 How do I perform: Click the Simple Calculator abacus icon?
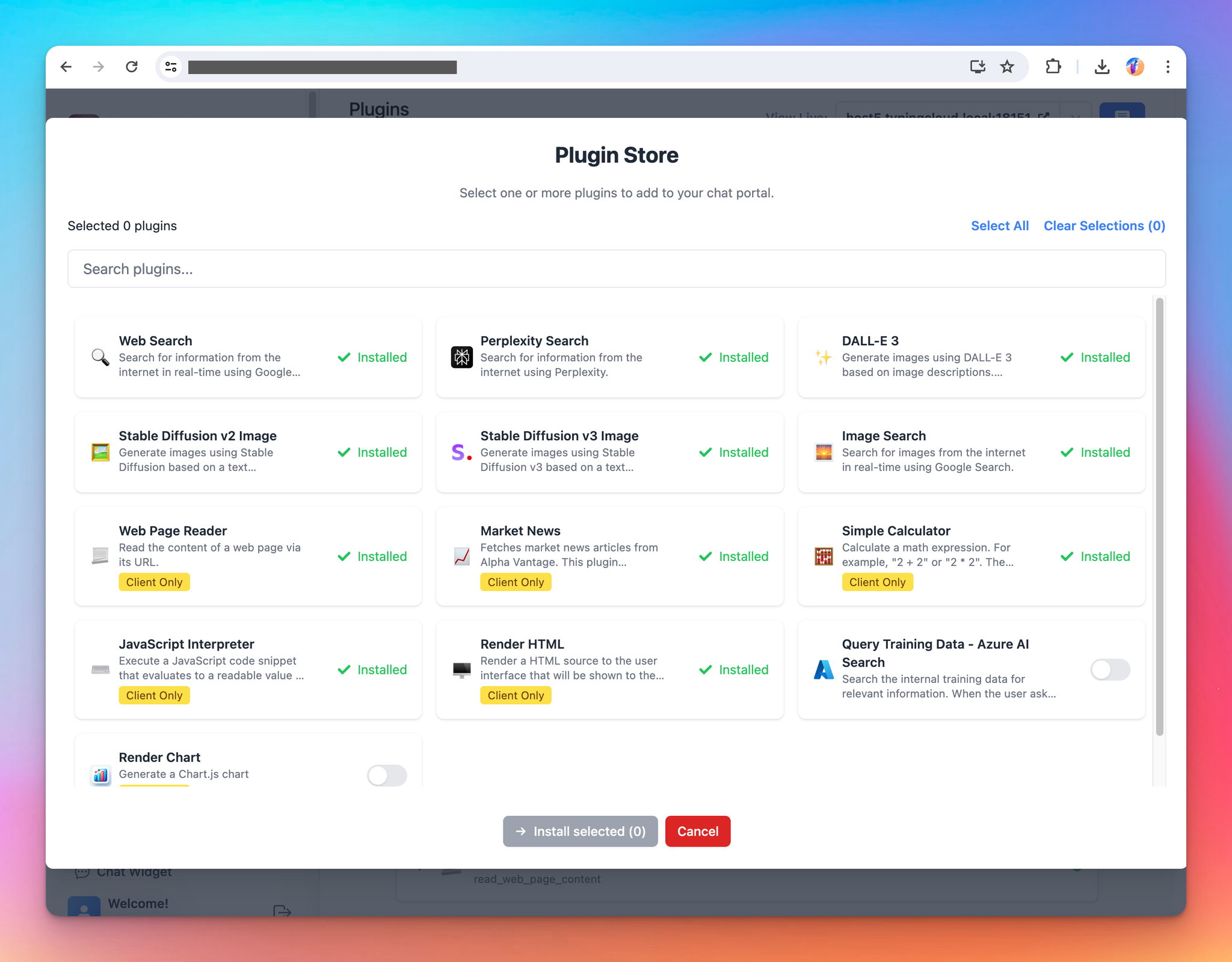coord(824,556)
